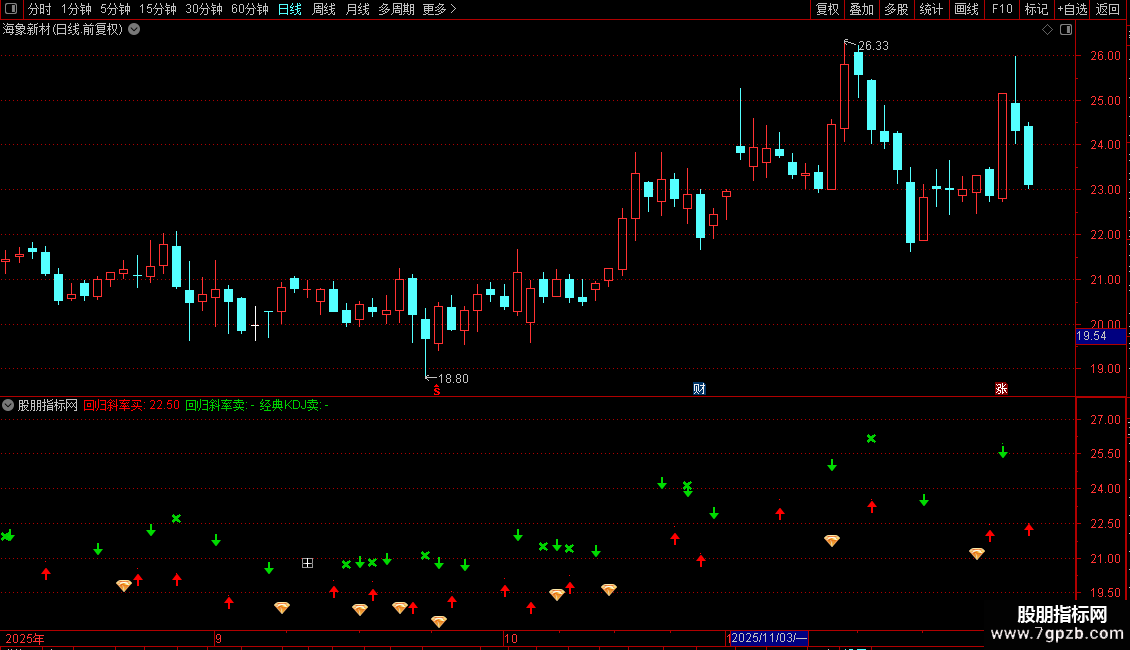Click the blue 财 financial marker
Image resolution: width=1130 pixels, height=650 pixels.
tap(699, 389)
